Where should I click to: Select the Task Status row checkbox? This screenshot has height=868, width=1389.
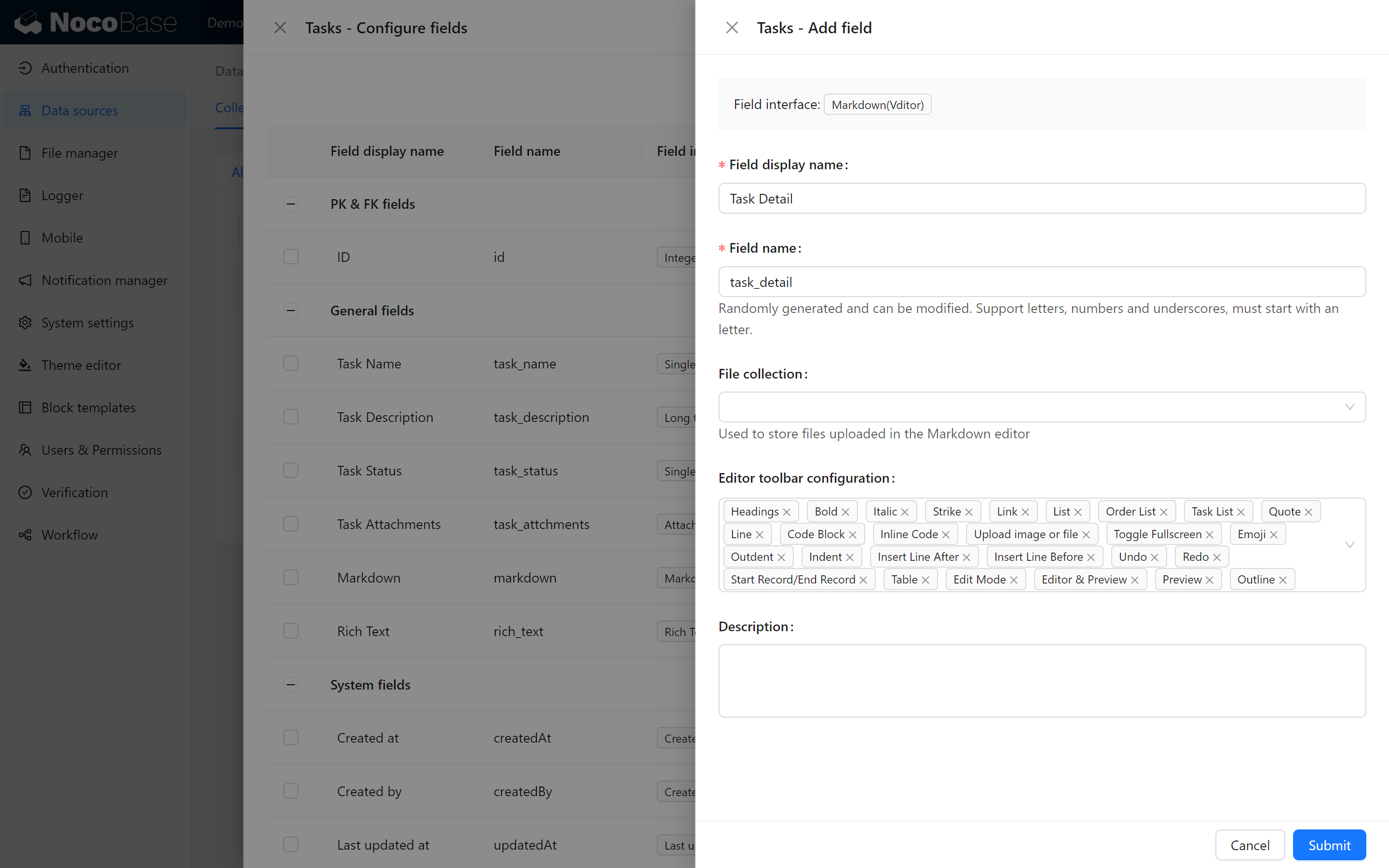tap(291, 470)
